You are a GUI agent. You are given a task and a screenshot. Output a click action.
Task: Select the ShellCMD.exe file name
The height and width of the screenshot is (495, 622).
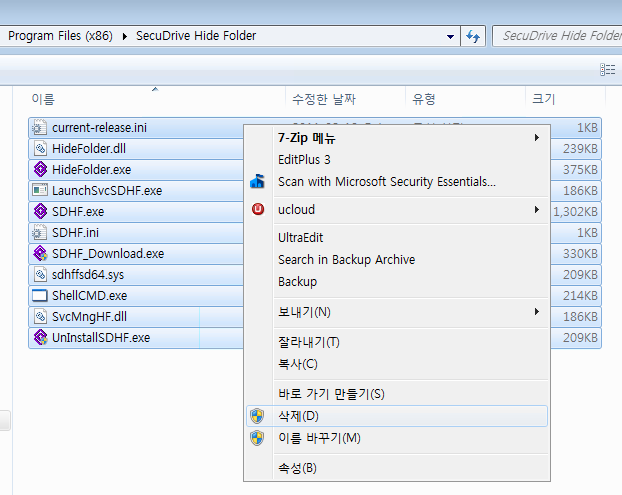[89, 296]
